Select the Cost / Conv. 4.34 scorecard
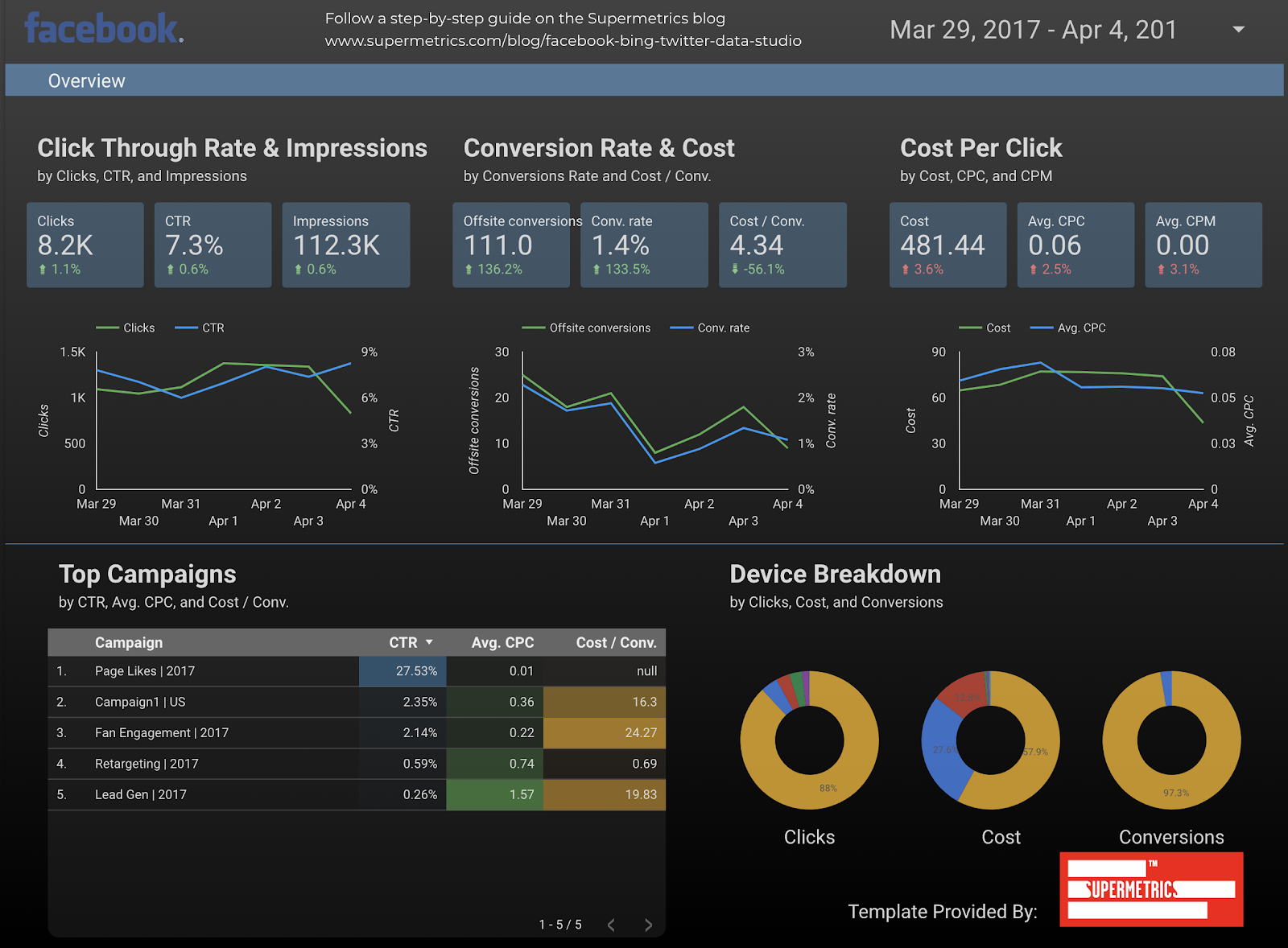This screenshot has width=1288, height=948. pyautogui.click(x=782, y=245)
